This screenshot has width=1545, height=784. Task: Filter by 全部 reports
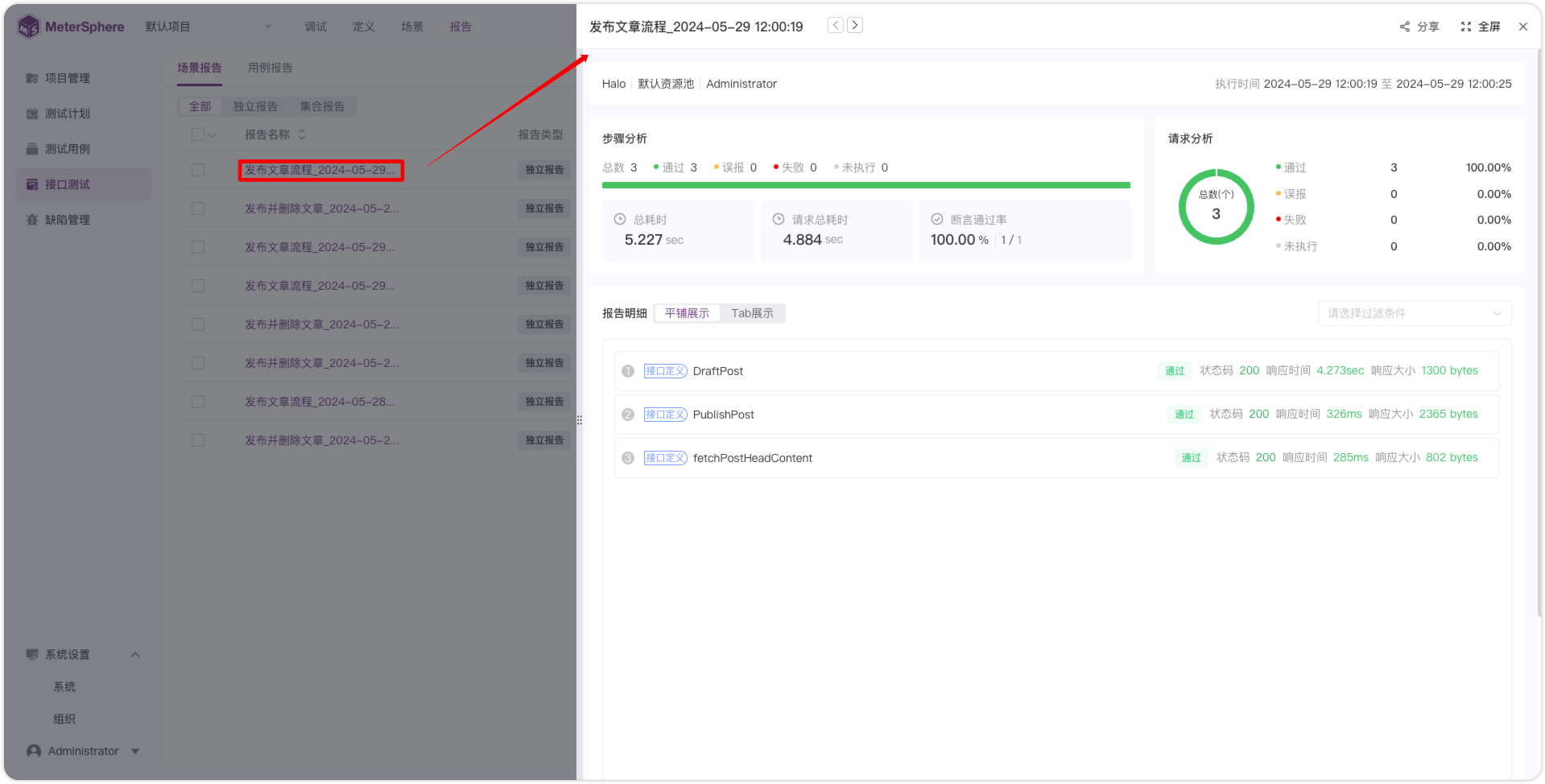[200, 106]
